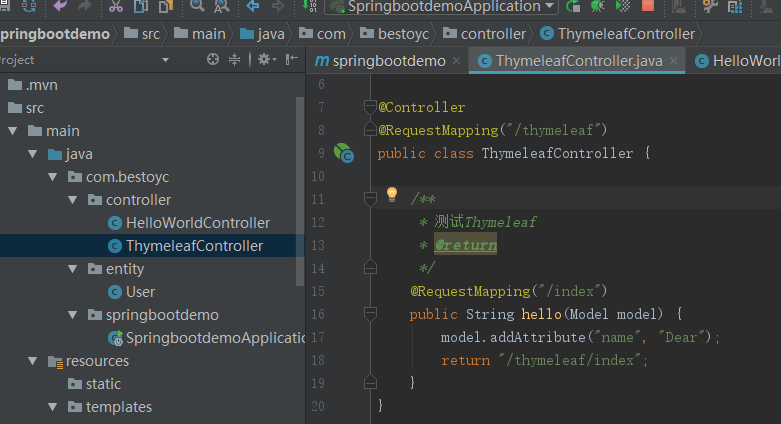Select HelloWorldController class in tree
The height and width of the screenshot is (424, 781).
point(189,223)
